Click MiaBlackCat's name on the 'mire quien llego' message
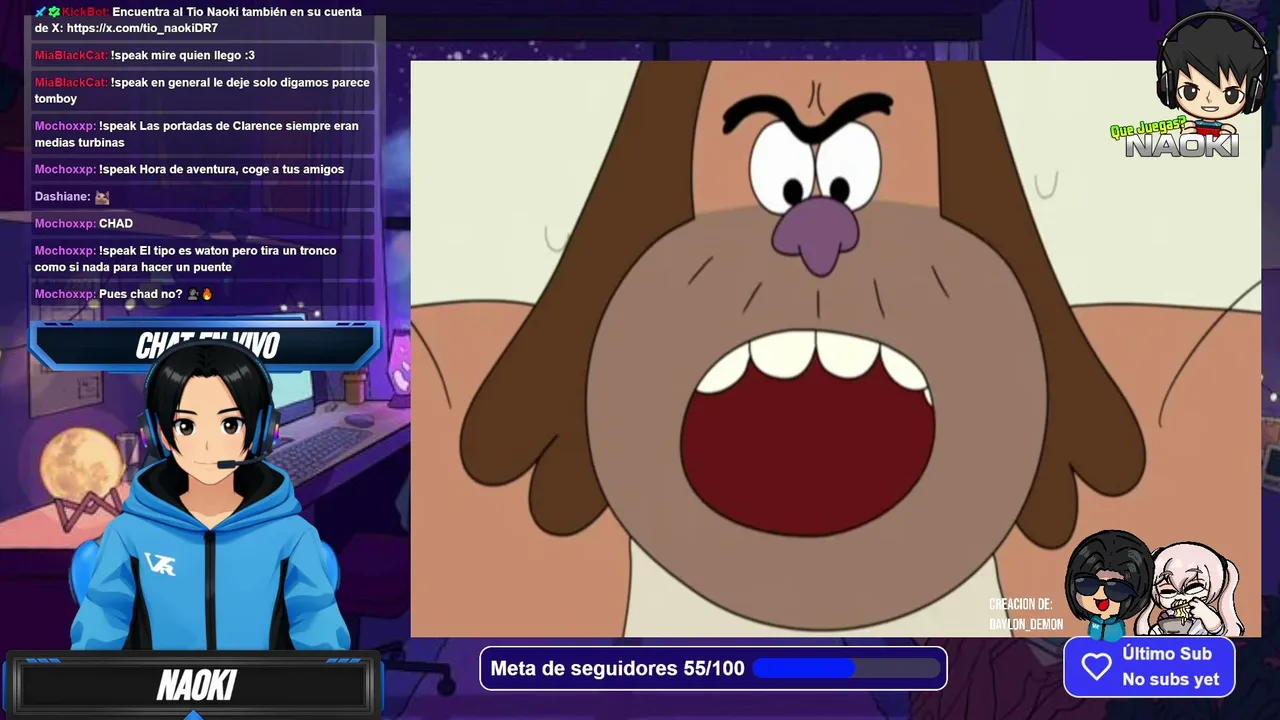 [71, 55]
